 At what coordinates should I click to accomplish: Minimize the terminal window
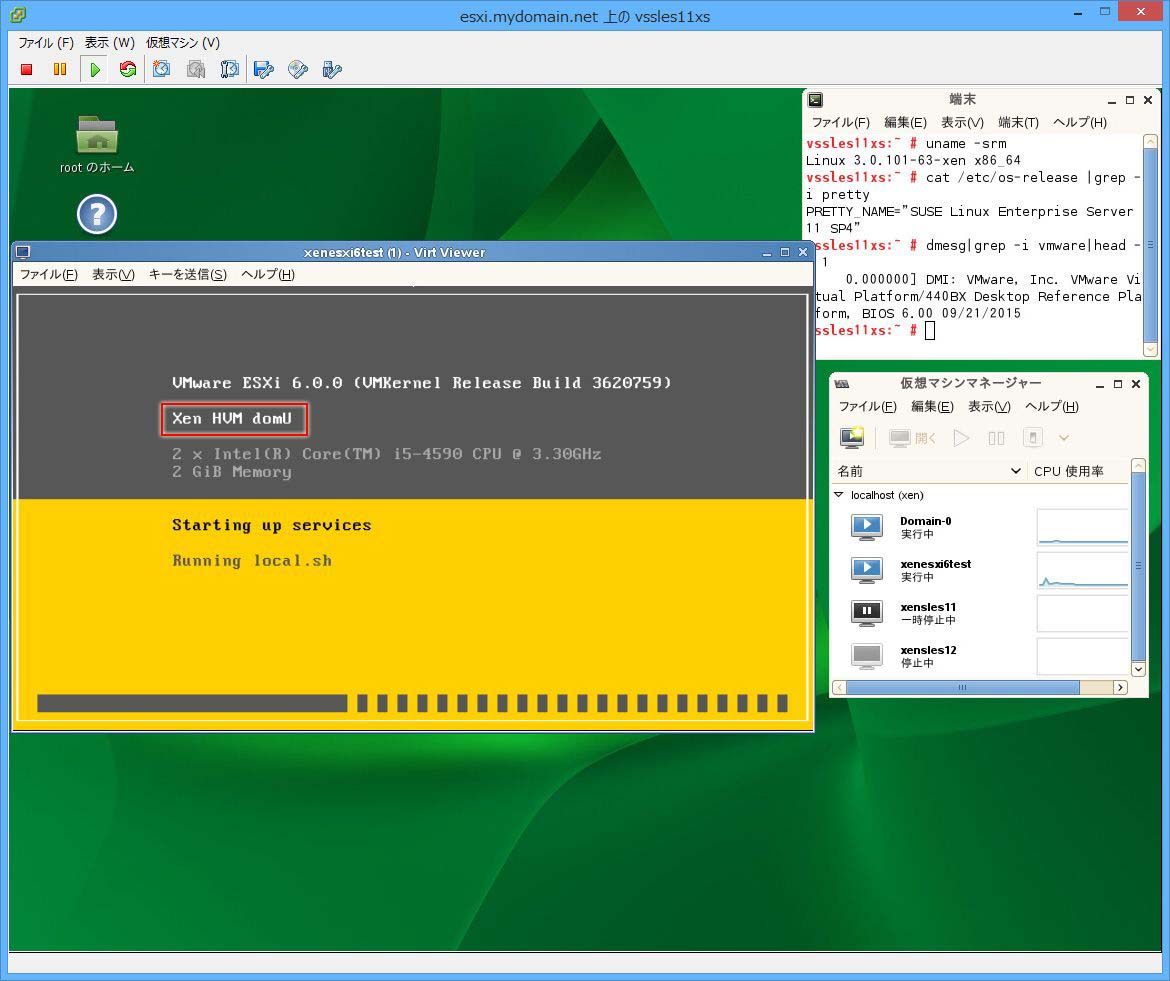tap(1112, 100)
